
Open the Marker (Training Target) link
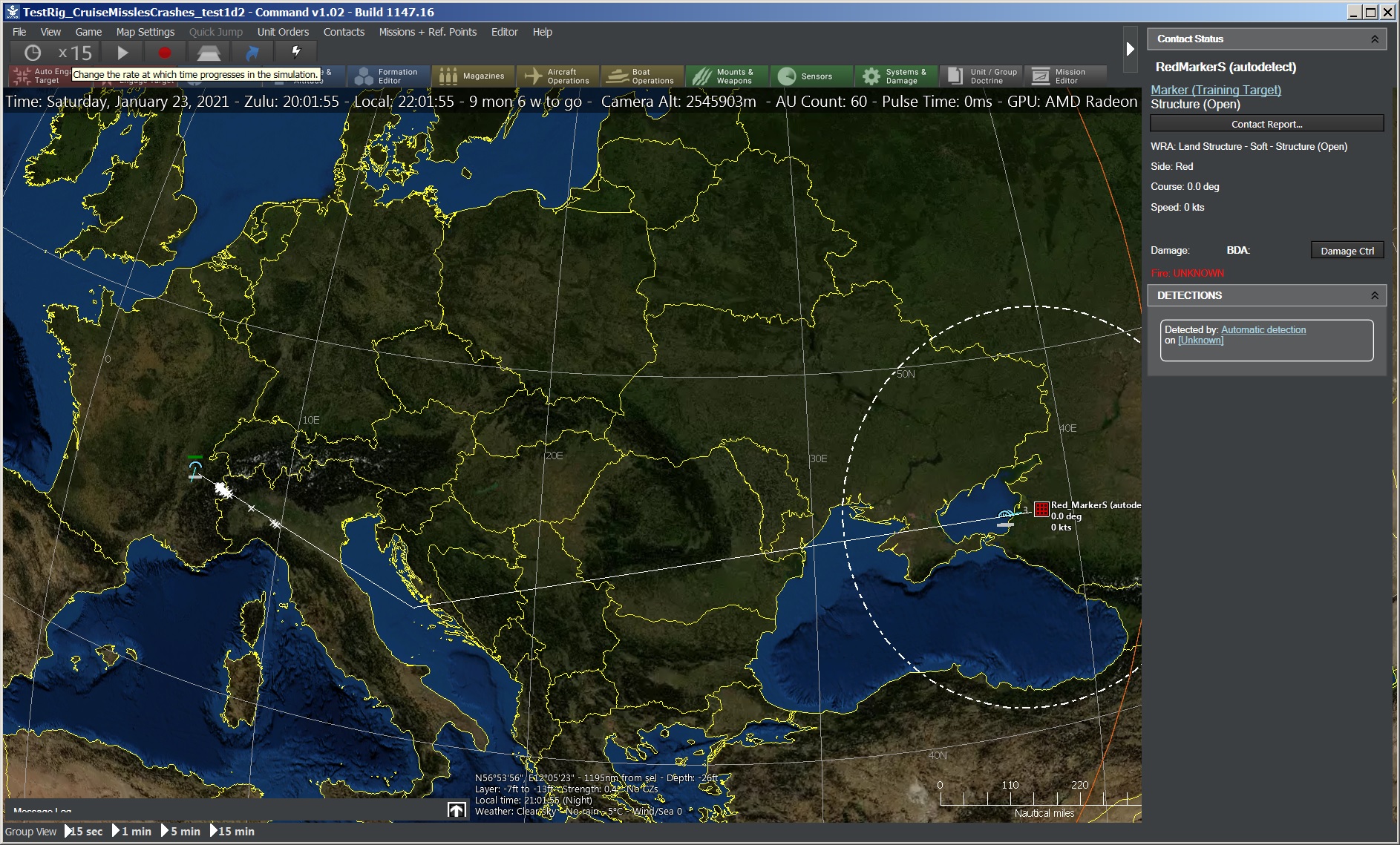click(1215, 90)
